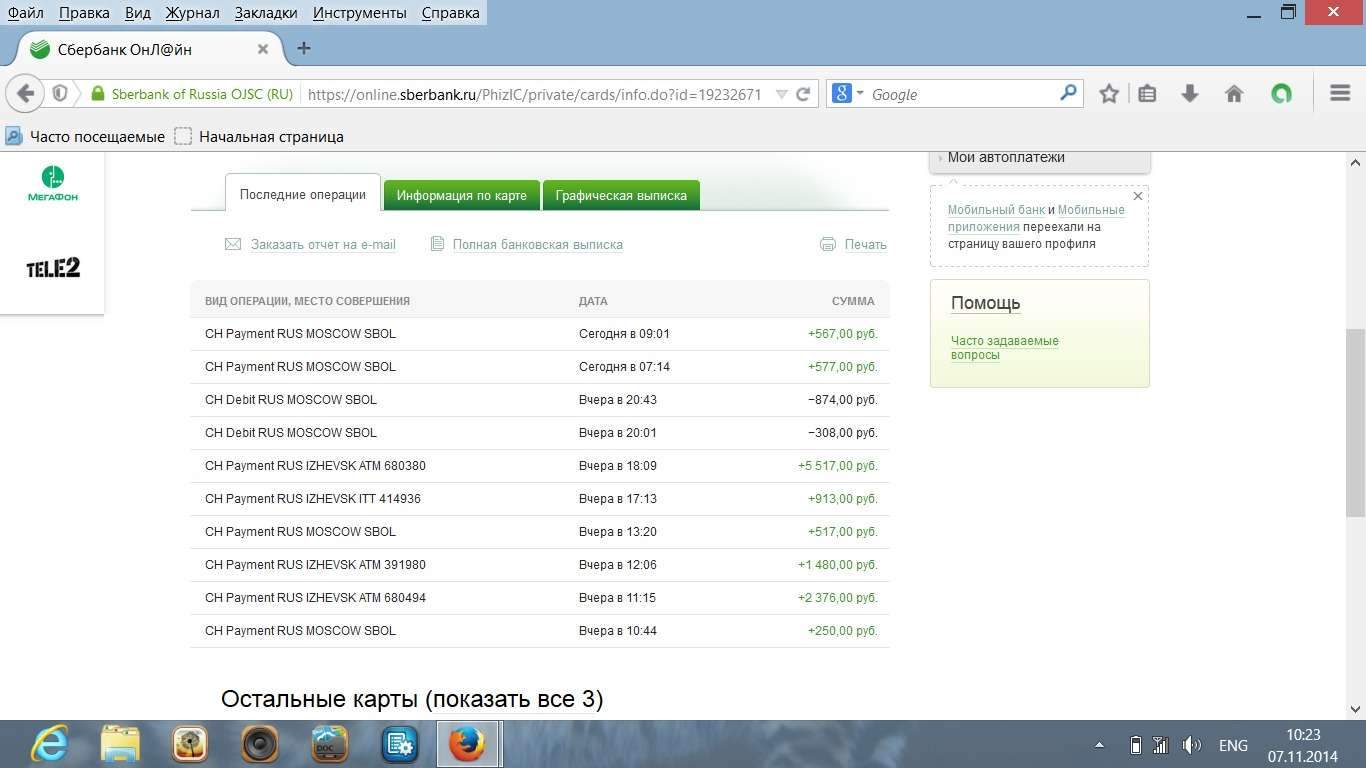Click Заказать отчет на e-mail link
The height and width of the screenshot is (768, 1366).
point(323,244)
